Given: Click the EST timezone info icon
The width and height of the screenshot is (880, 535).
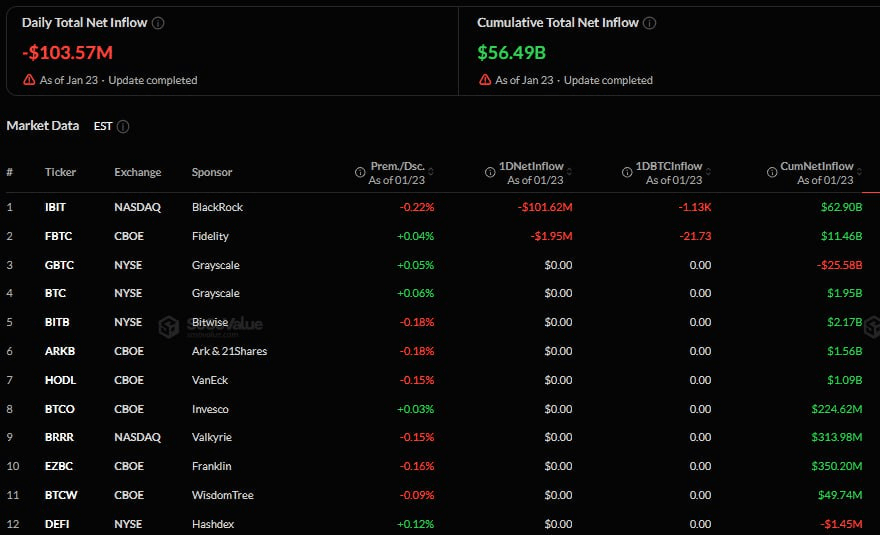Looking at the screenshot, I should (x=123, y=126).
